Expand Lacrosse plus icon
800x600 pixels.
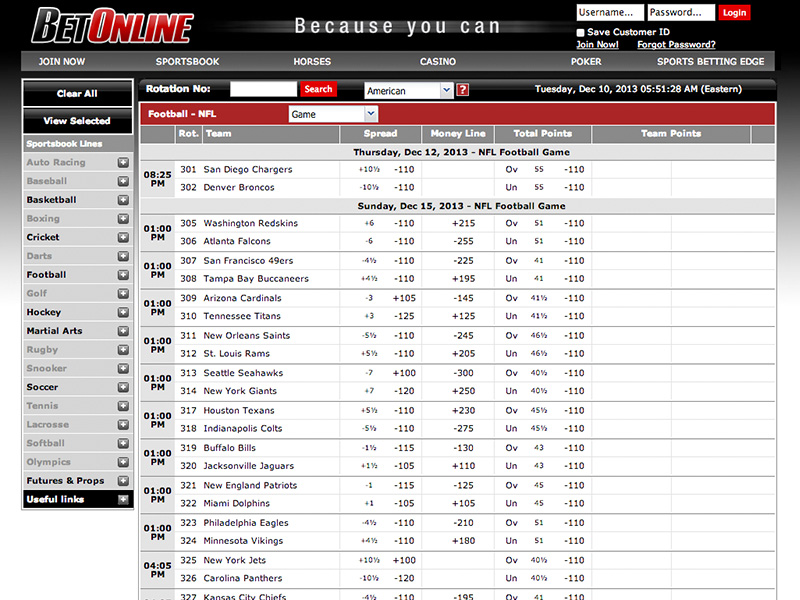123,424
